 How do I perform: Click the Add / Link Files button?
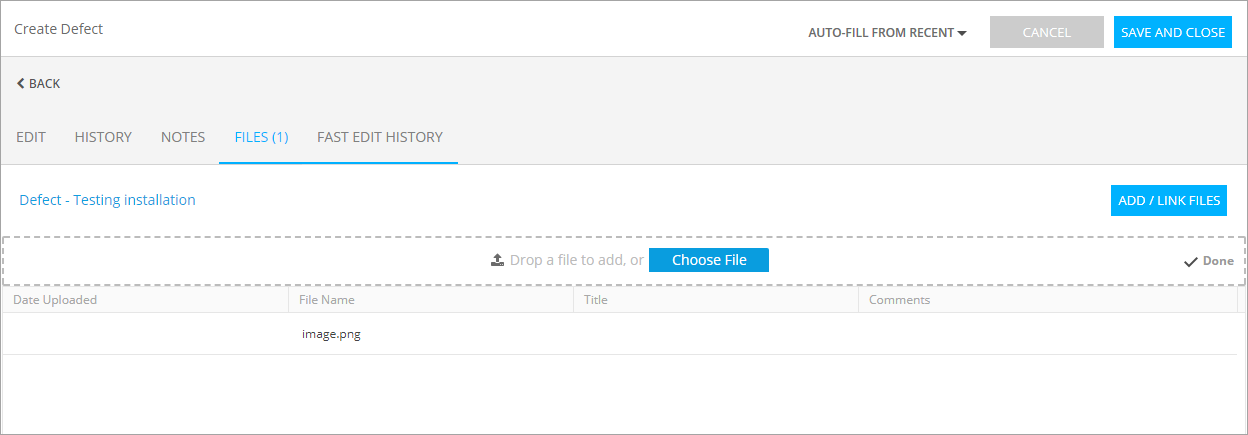(1169, 201)
